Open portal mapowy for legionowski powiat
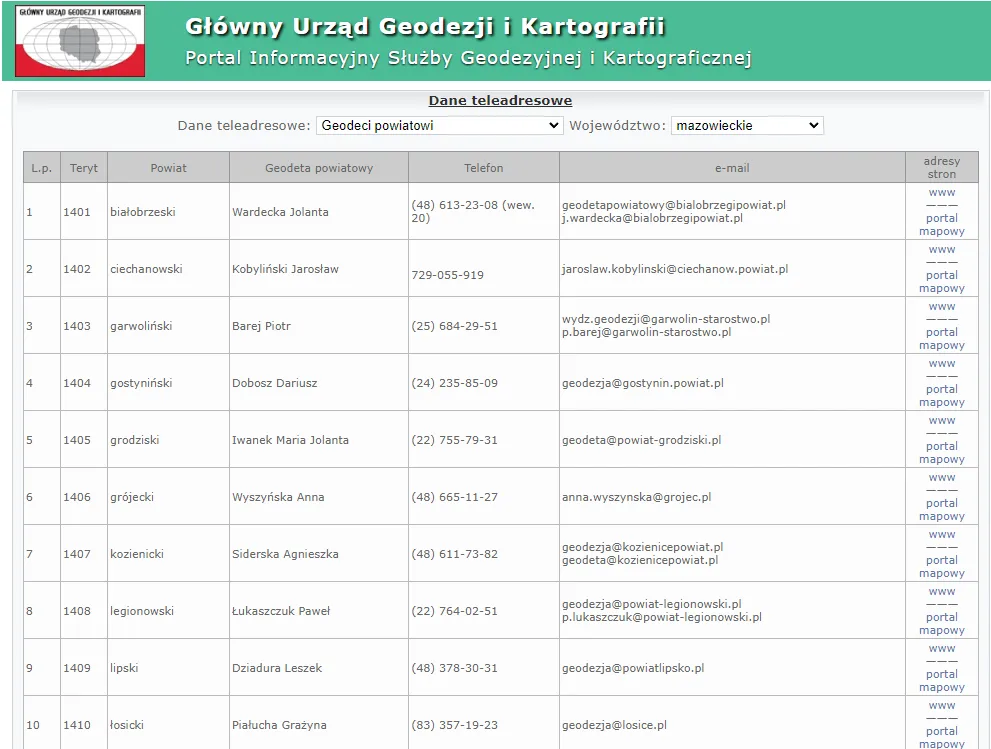 coord(942,623)
